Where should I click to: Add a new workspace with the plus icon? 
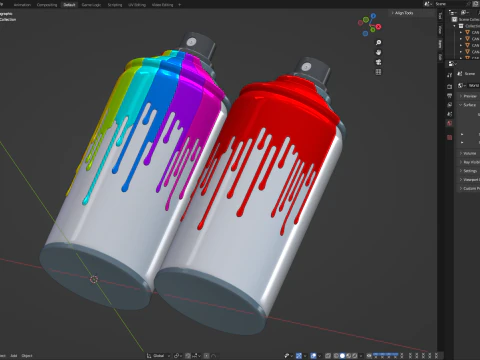179,5
